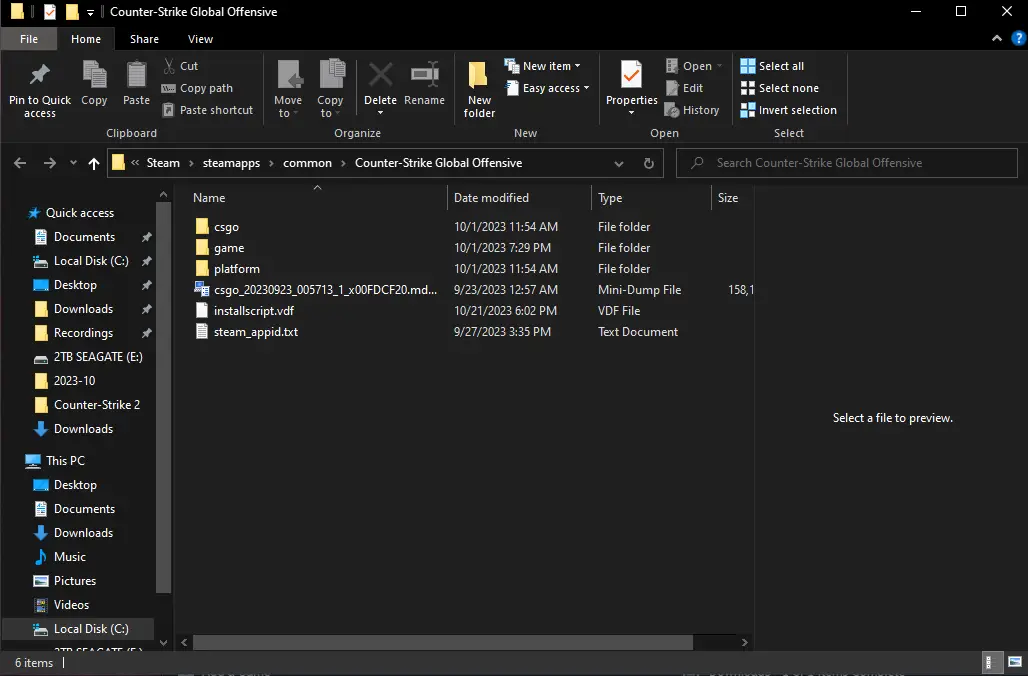Open pinned Documents in Quick access
Viewport: 1028px width, 676px height.
click(x=84, y=237)
